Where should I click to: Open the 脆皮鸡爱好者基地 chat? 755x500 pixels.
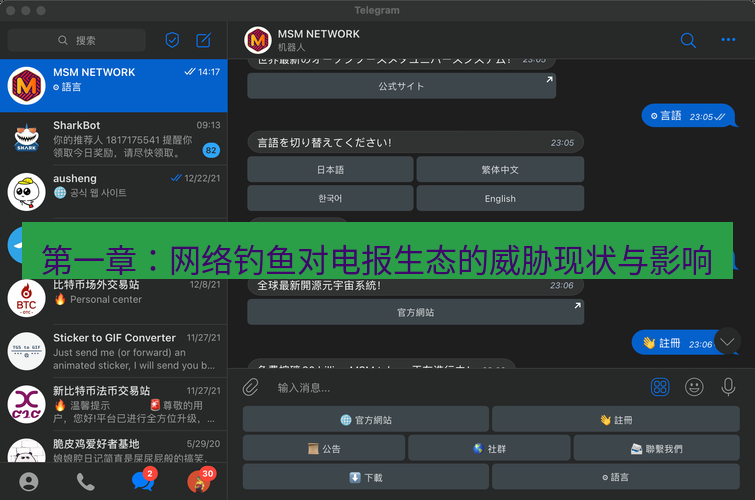[114, 448]
